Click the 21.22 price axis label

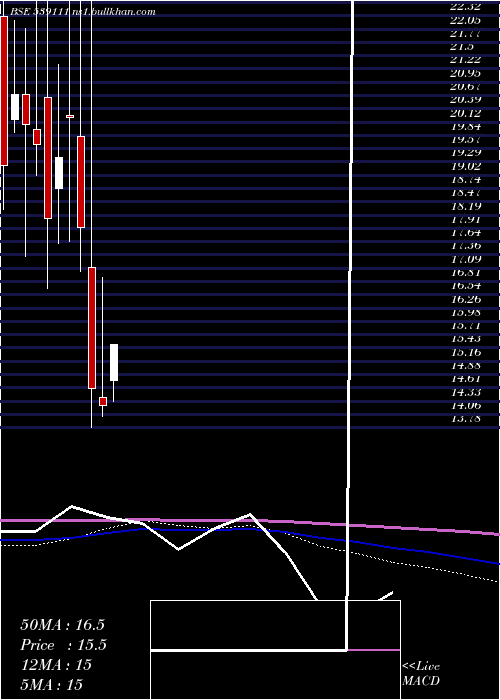pos(466,59)
